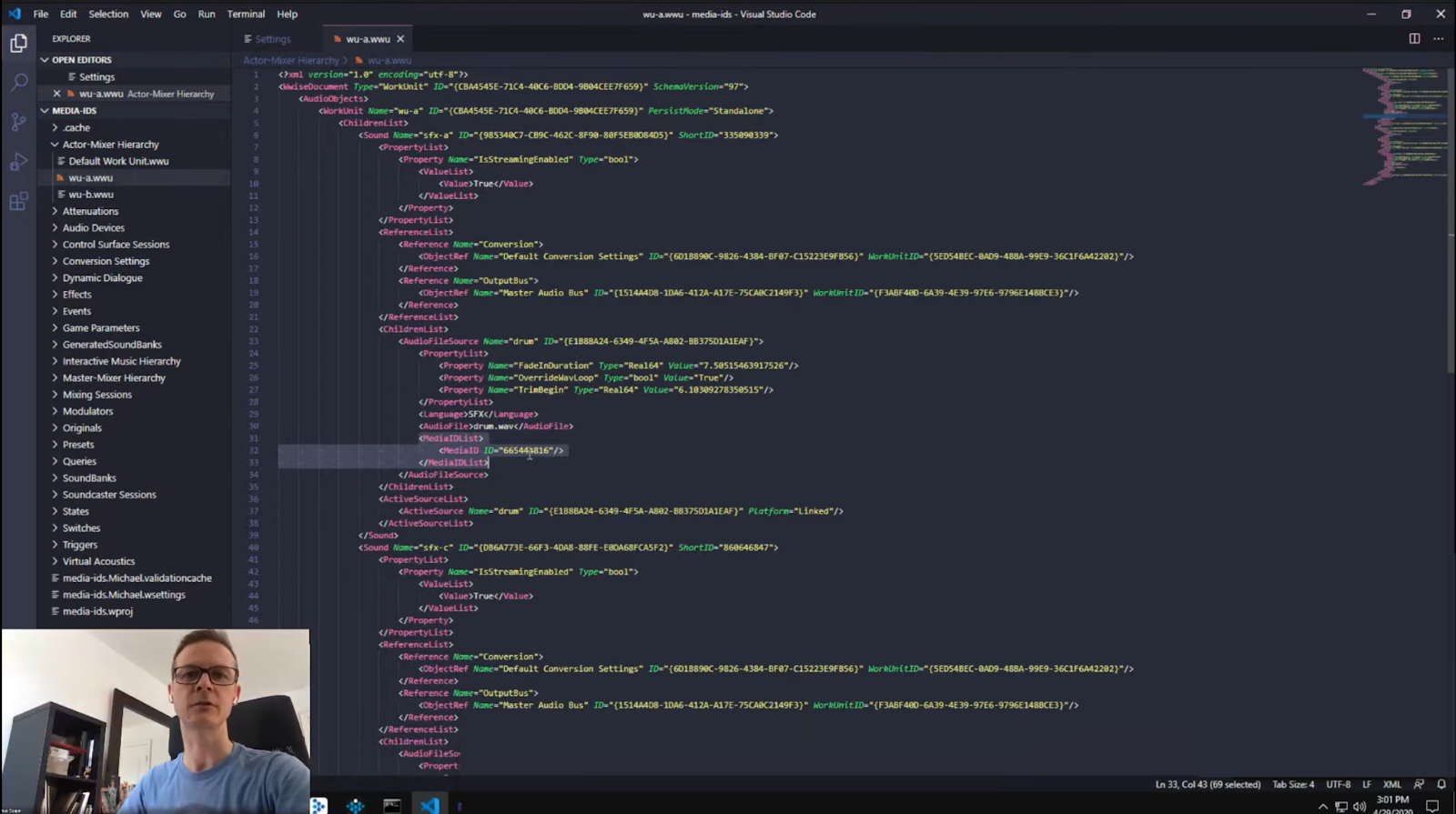The image size is (1456, 814).
Task: Click the VS Code logo in title bar
Action: (x=15, y=14)
